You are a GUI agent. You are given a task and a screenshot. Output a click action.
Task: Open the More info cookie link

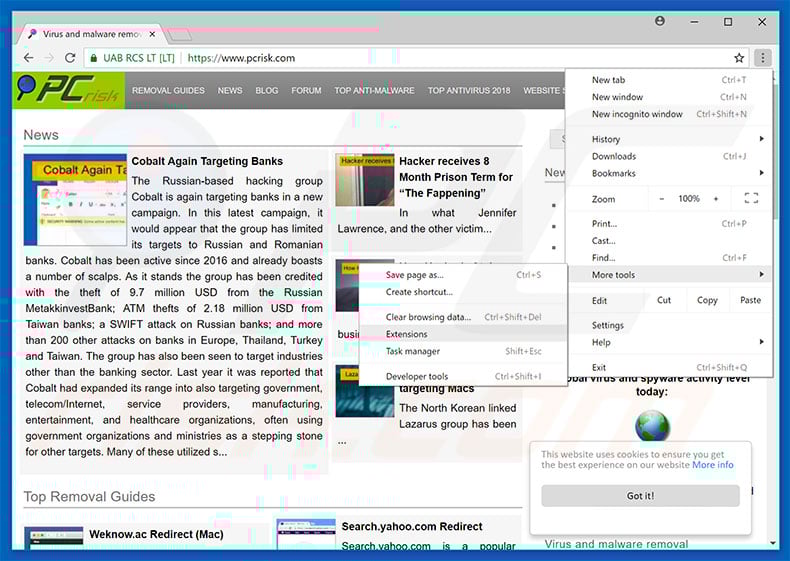[x=712, y=465]
